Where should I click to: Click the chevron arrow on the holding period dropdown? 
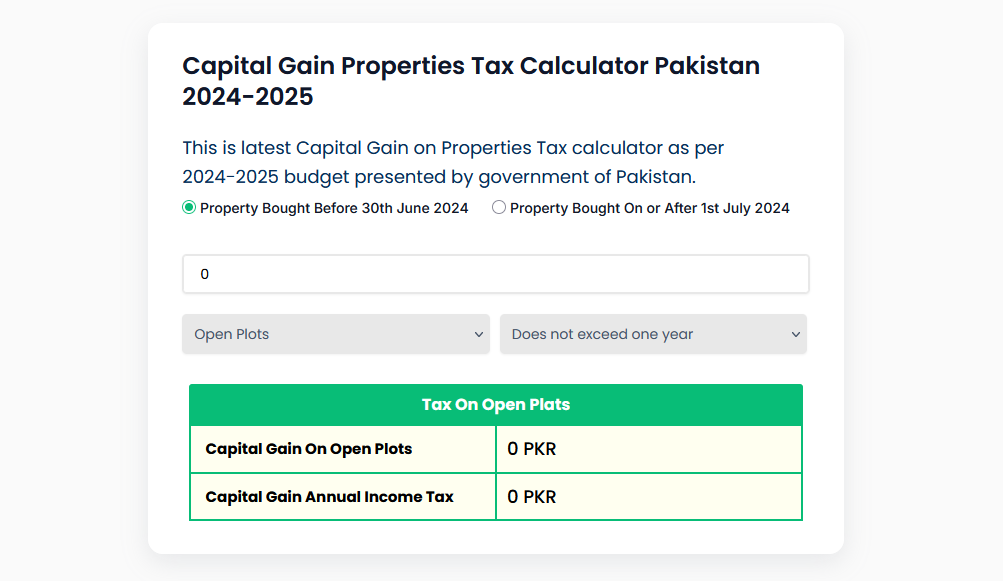(796, 334)
